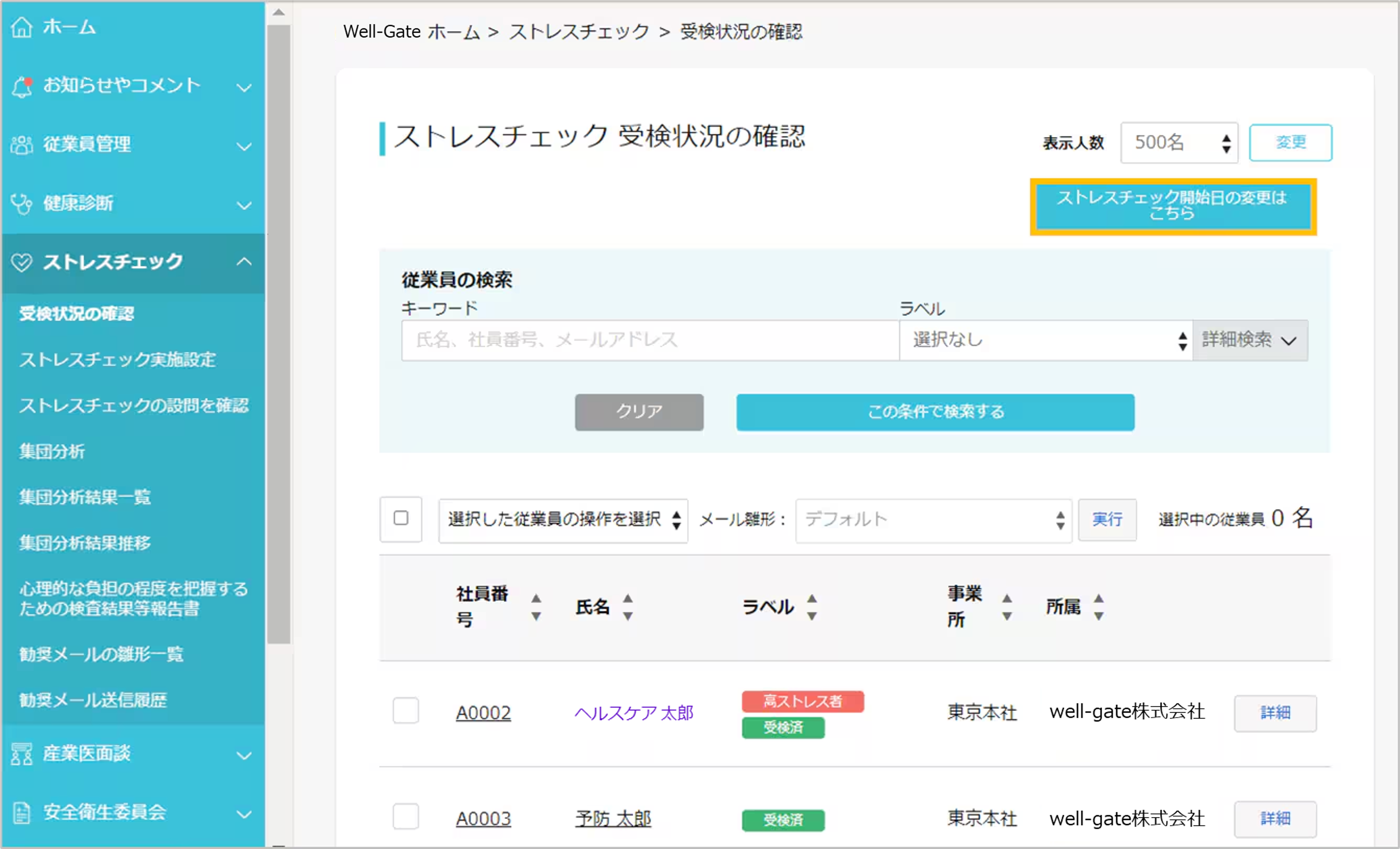Click the sidebar vertical scrollbar
Viewport: 1400px width, 849px height.
click(x=278, y=334)
